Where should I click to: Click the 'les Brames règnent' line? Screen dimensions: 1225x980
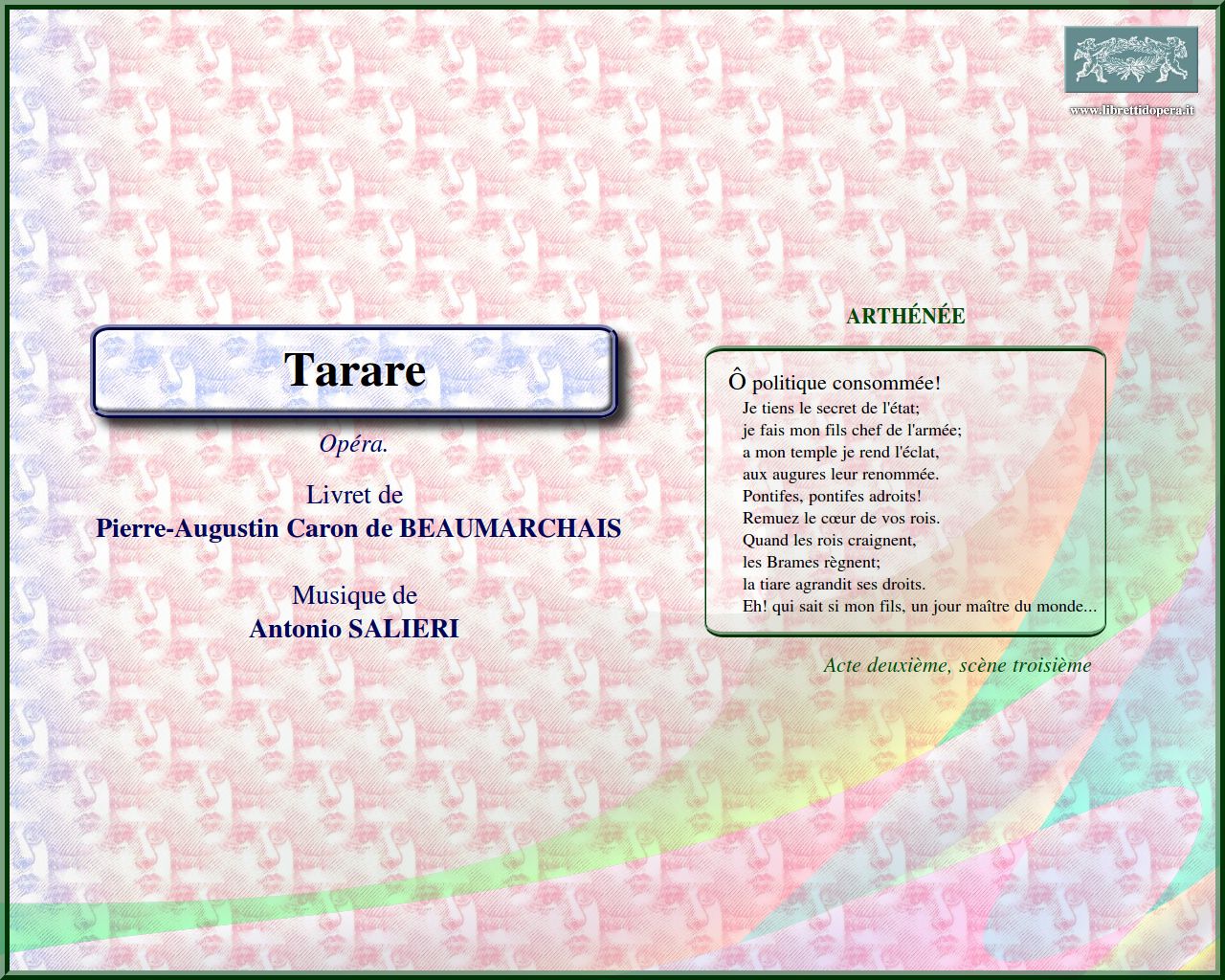point(812,563)
